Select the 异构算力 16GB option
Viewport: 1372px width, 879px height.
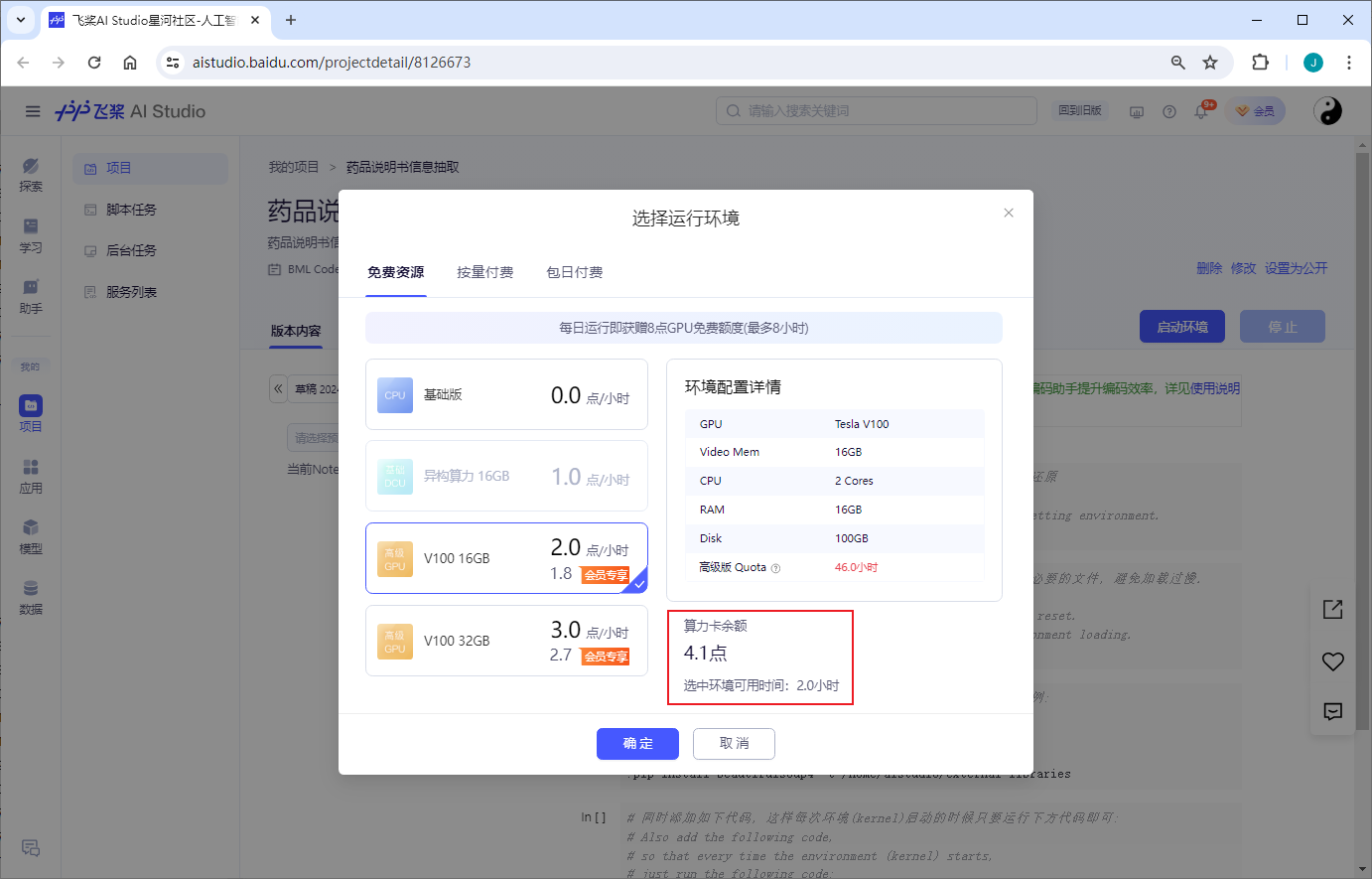point(506,476)
